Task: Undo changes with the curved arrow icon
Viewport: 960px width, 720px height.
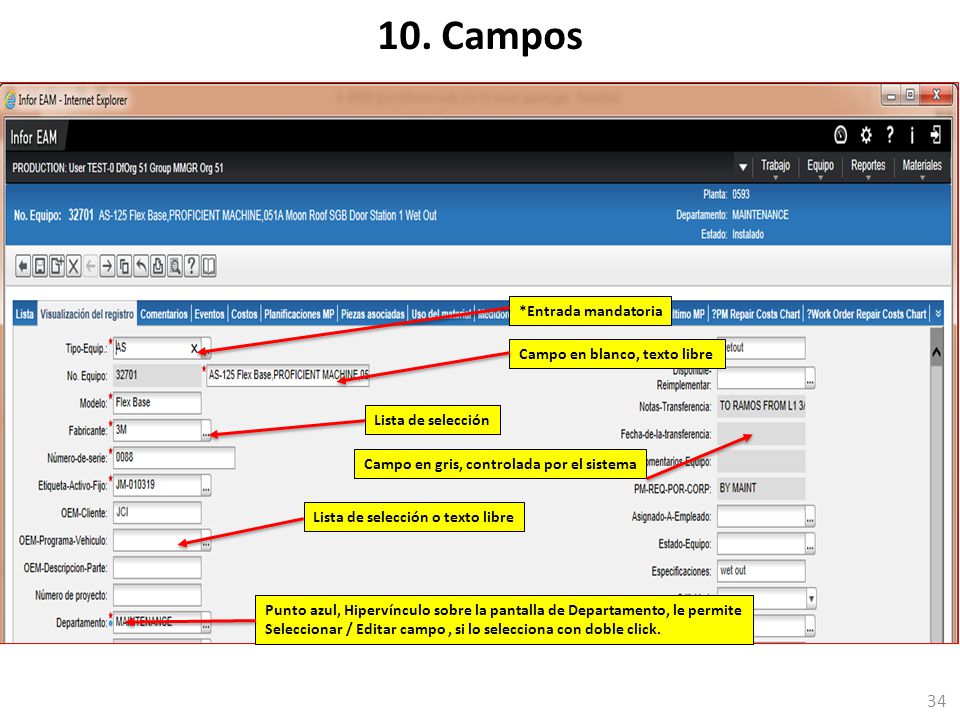Action: [141, 266]
